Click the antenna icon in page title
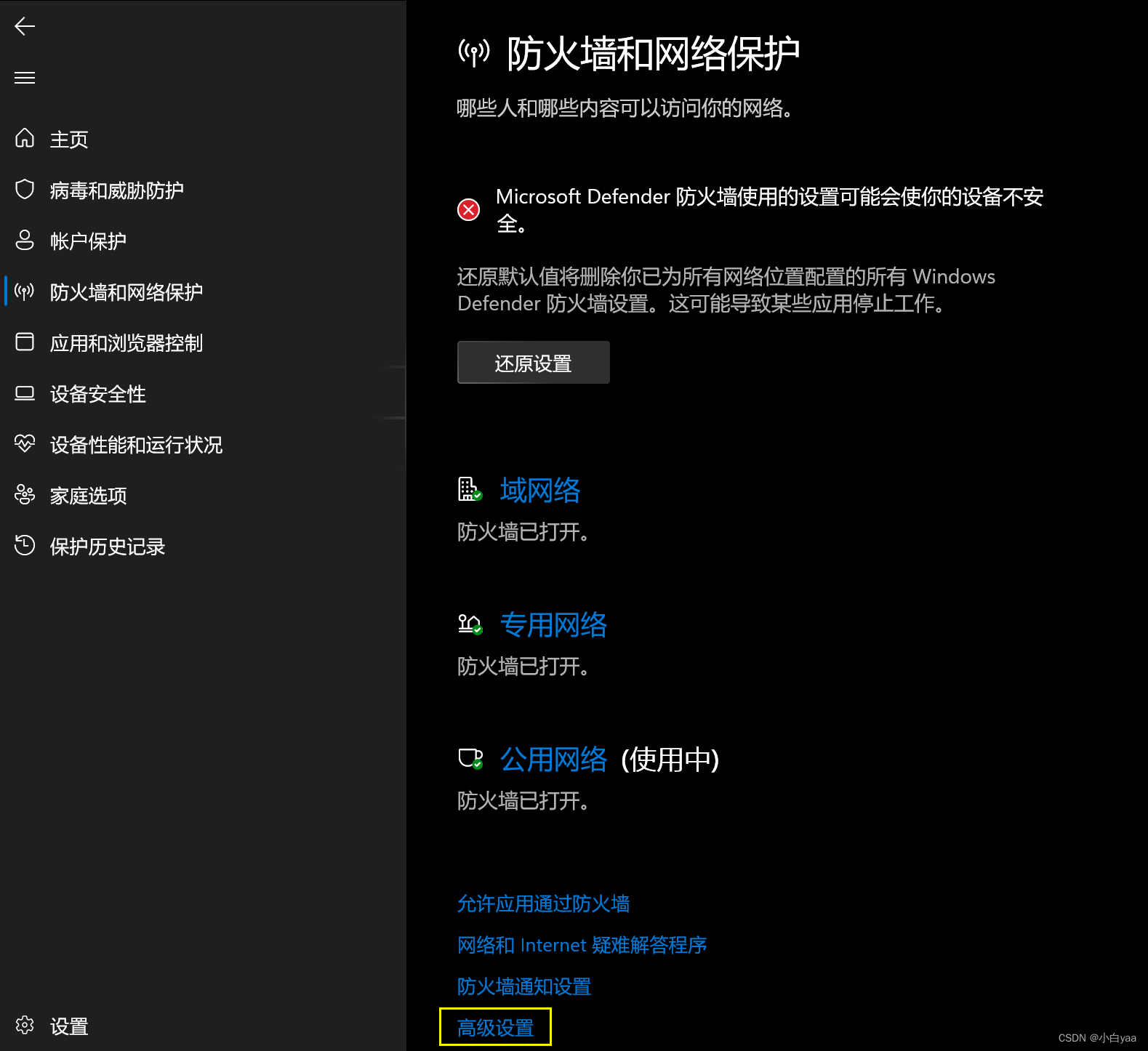Viewport: 1148px width, 1051px height. pyautogui.click(x=474, y=52)
